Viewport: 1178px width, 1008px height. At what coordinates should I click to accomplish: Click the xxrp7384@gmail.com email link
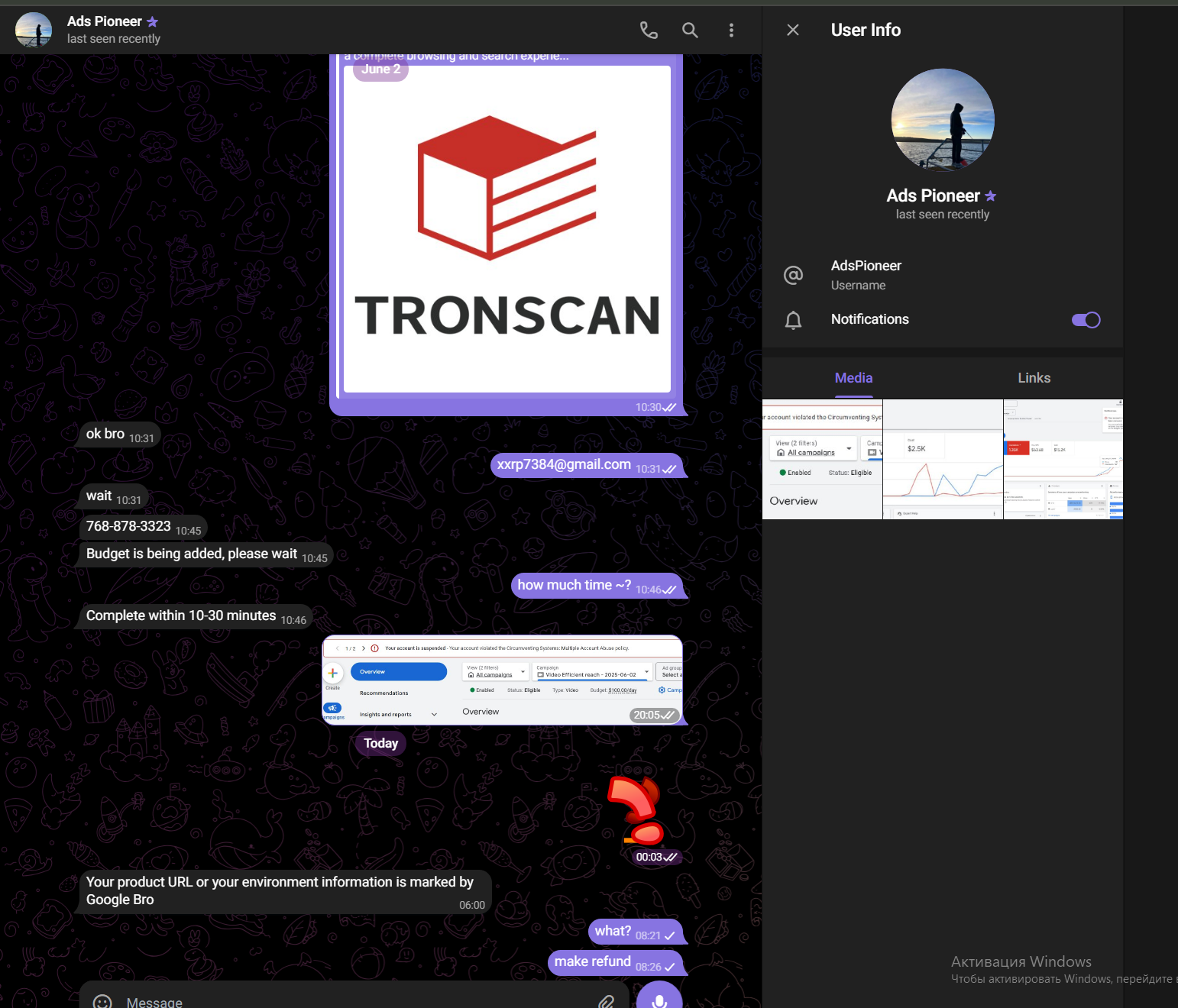[564, 464]
